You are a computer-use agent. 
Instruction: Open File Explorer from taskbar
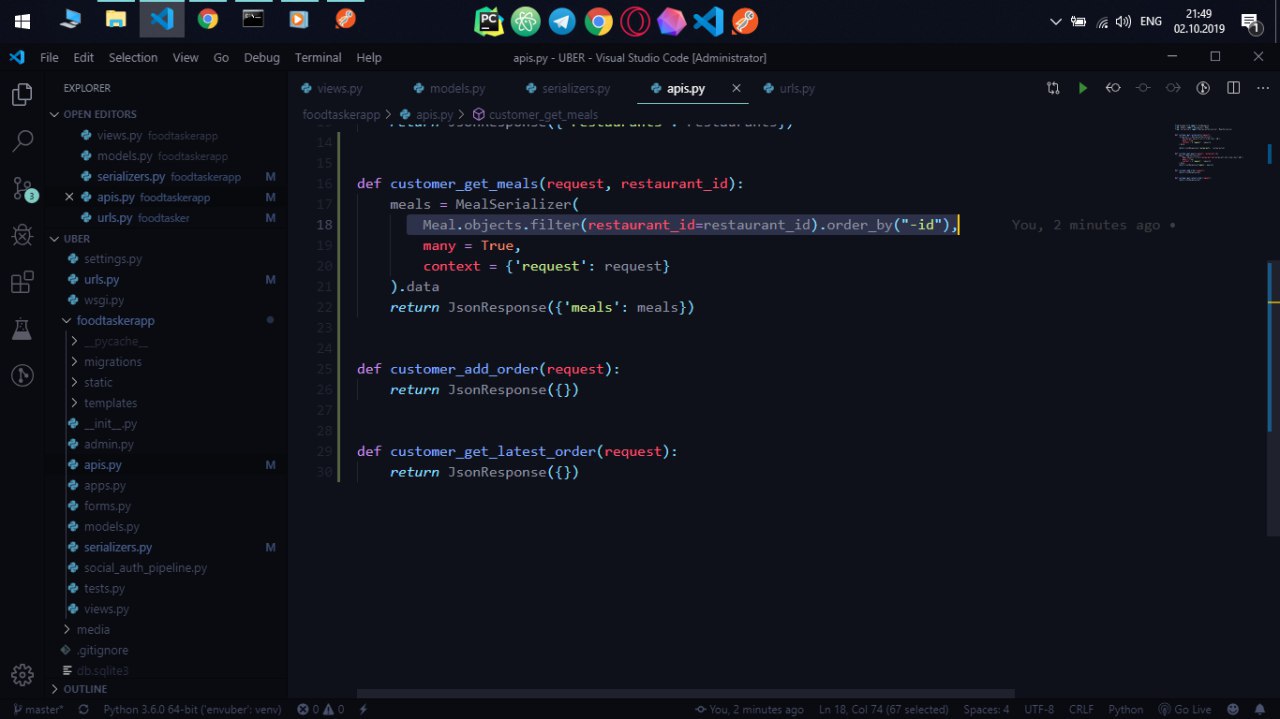(116, 19)
